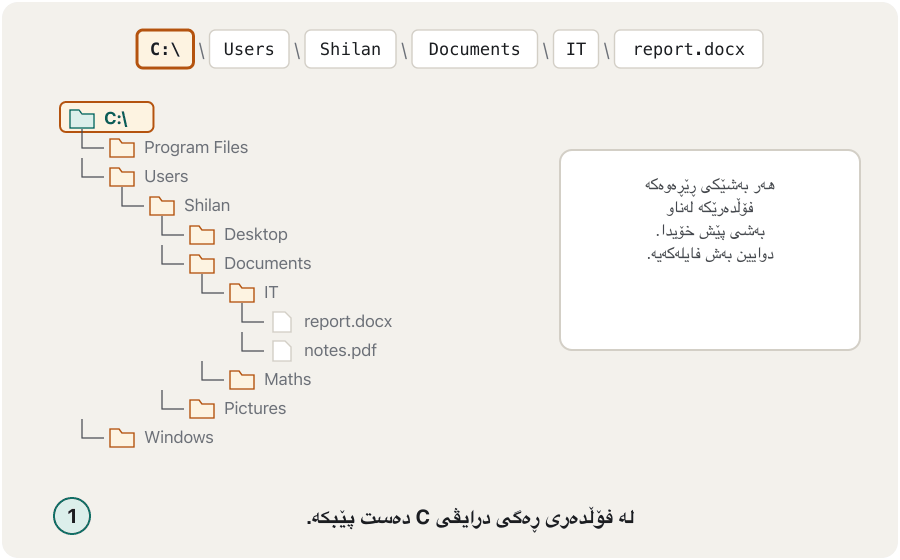This screenshot has width=900, height=560.
Task: Select the IT path segment chip
Action: [576, 49]
